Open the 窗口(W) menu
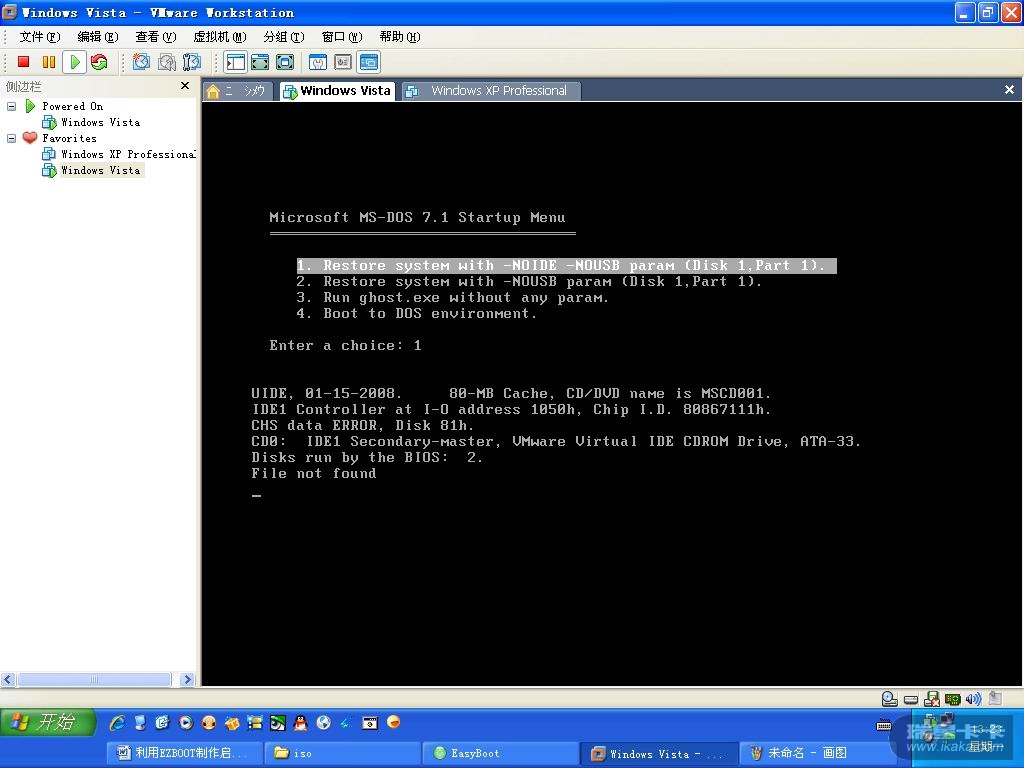This screenshot has width=1024, height=768. tap(342, 37)
